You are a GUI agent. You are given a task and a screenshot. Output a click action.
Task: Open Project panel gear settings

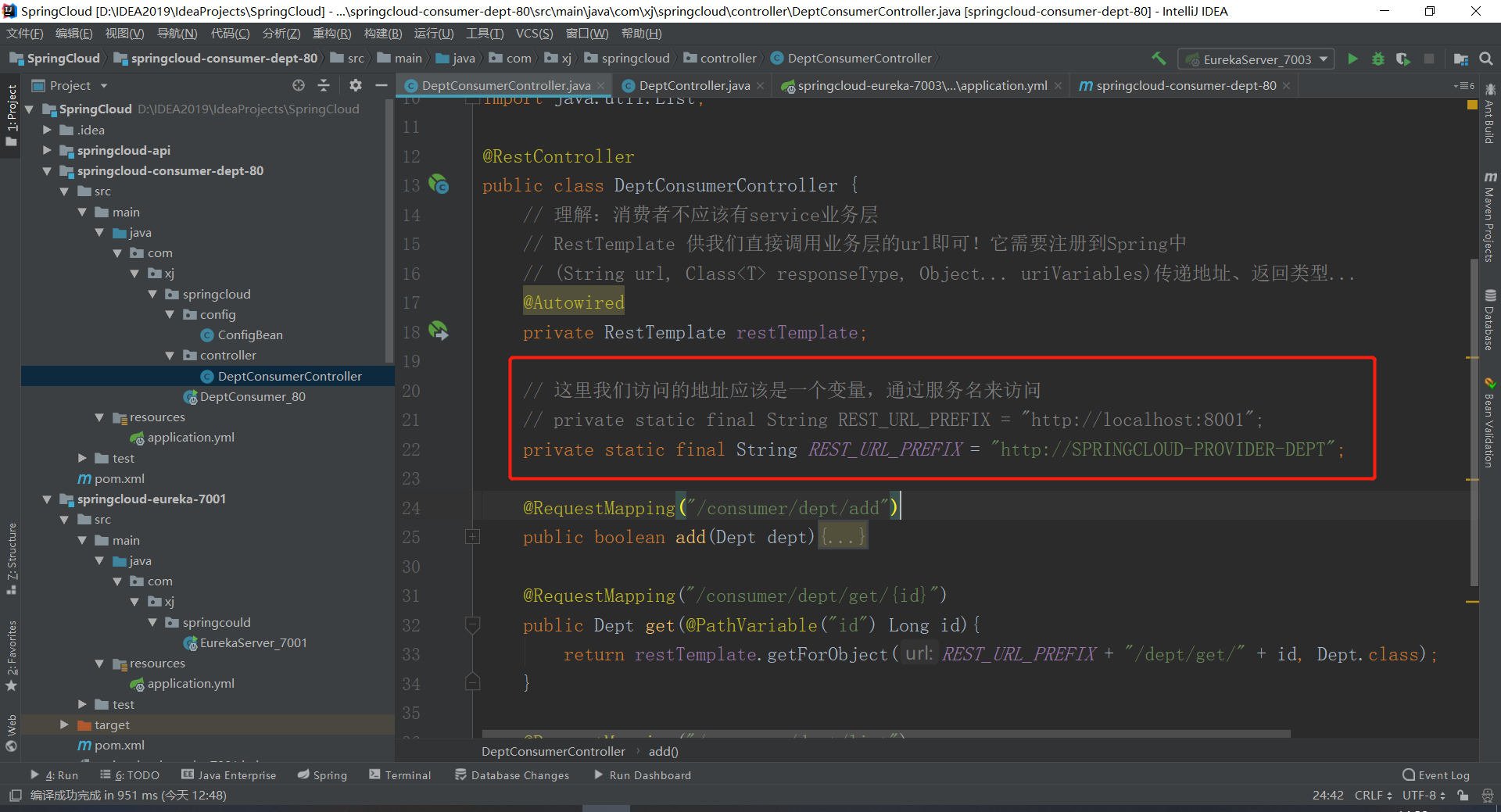[355, 85]
